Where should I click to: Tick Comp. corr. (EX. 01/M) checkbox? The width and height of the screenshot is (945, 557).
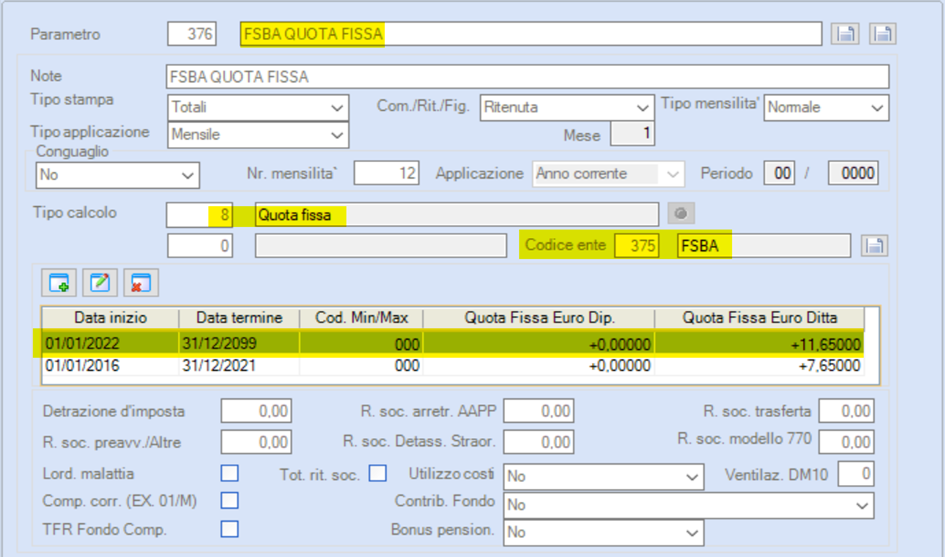[230, 500]
